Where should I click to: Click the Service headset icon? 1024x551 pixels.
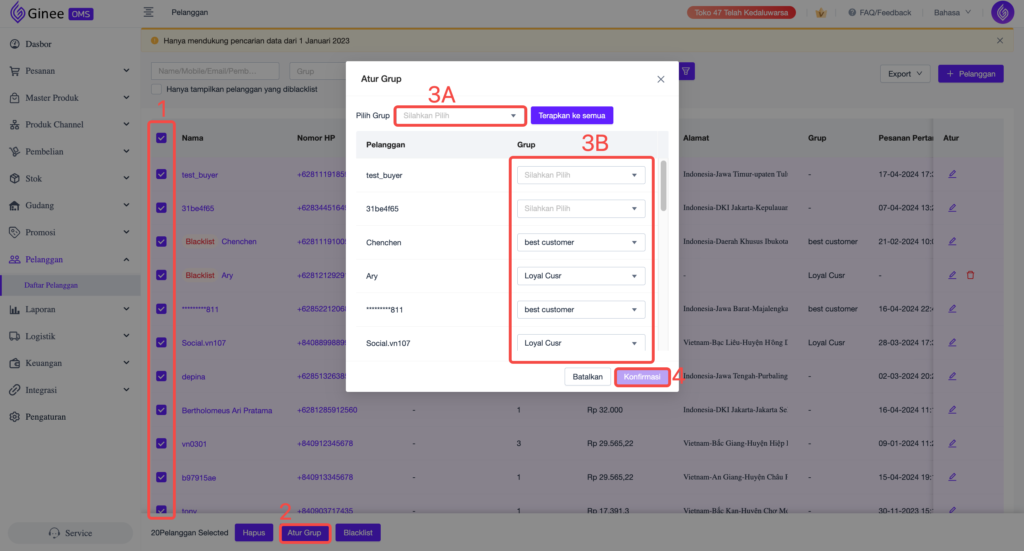(54, 533)
